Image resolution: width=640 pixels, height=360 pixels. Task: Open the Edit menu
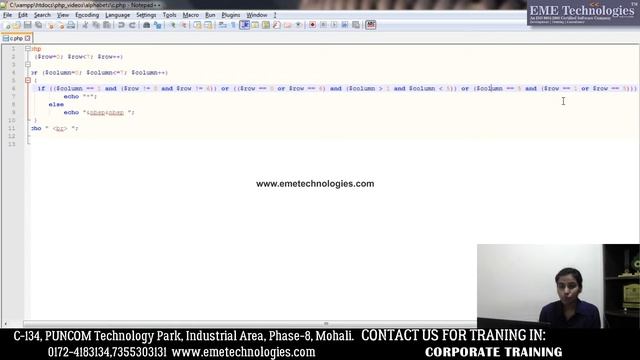point(23,15)
